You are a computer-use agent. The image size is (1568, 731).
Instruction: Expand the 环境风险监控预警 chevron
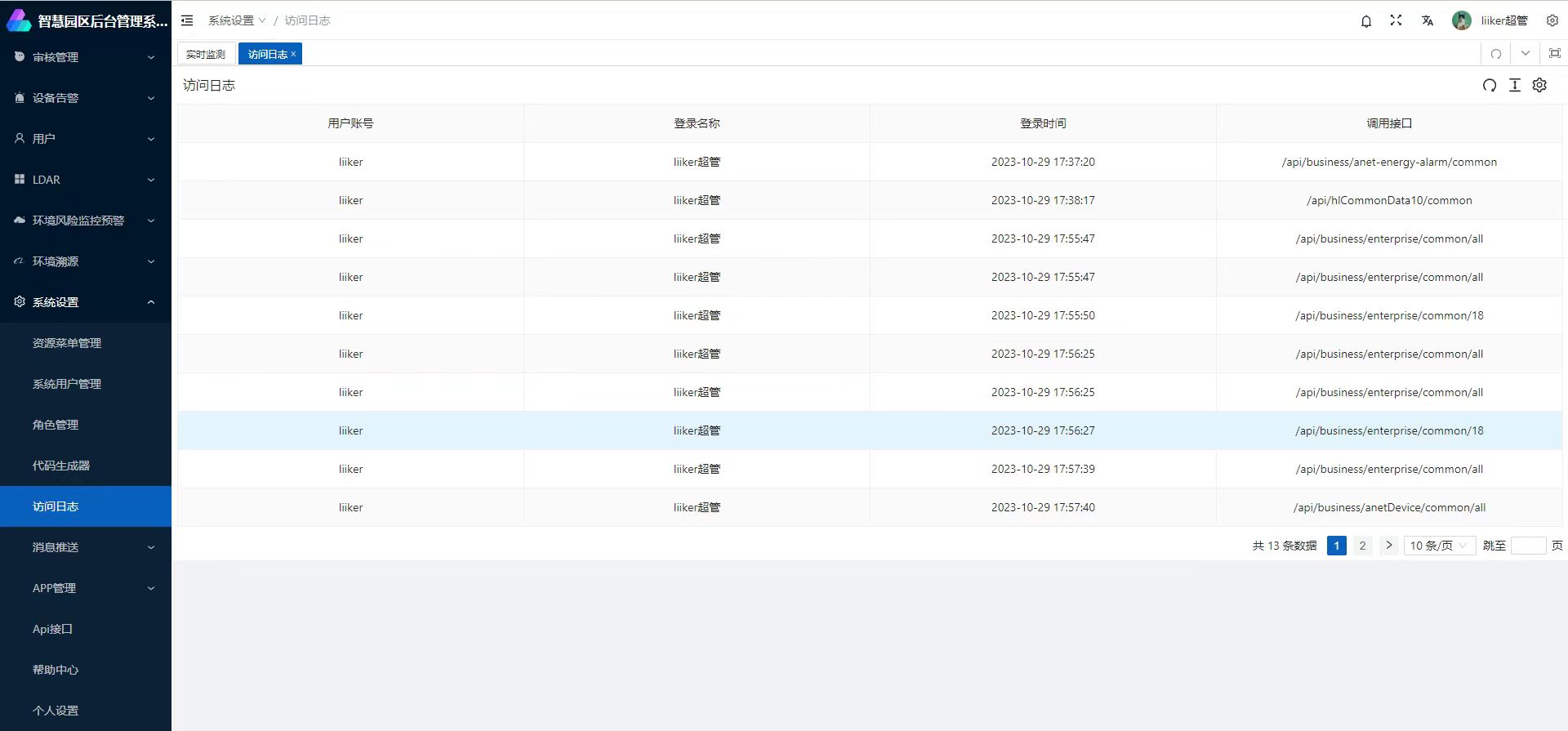151,221
